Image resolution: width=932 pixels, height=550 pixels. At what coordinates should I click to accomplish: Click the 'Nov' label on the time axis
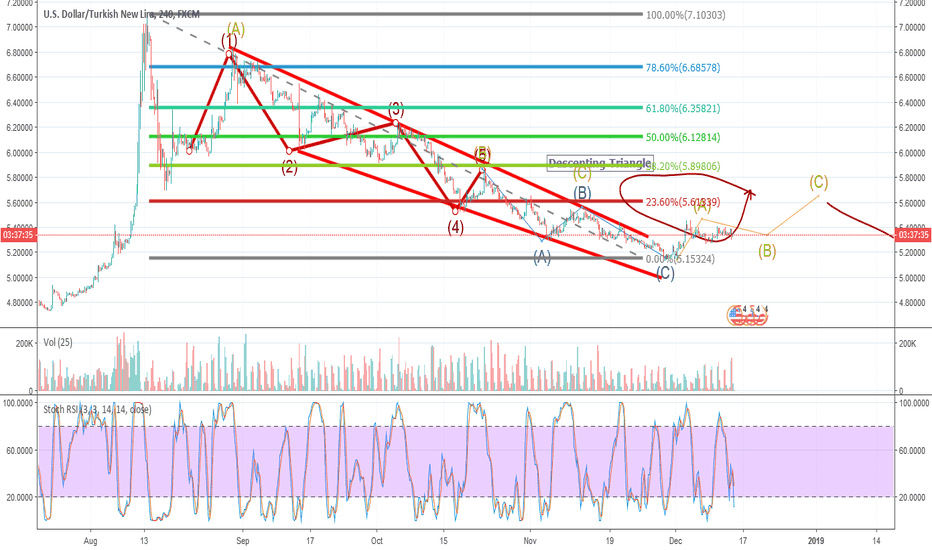click(530, 541)
